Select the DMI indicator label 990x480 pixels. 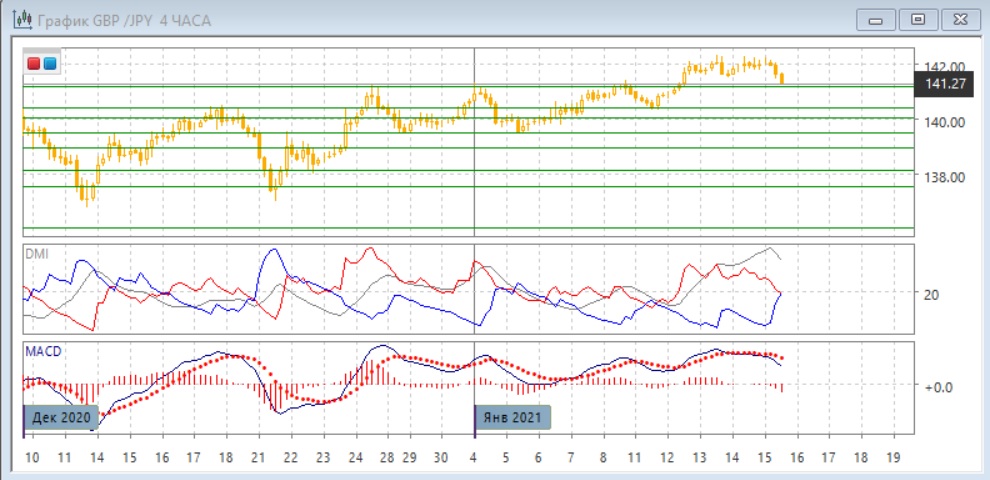click(37, 254)
